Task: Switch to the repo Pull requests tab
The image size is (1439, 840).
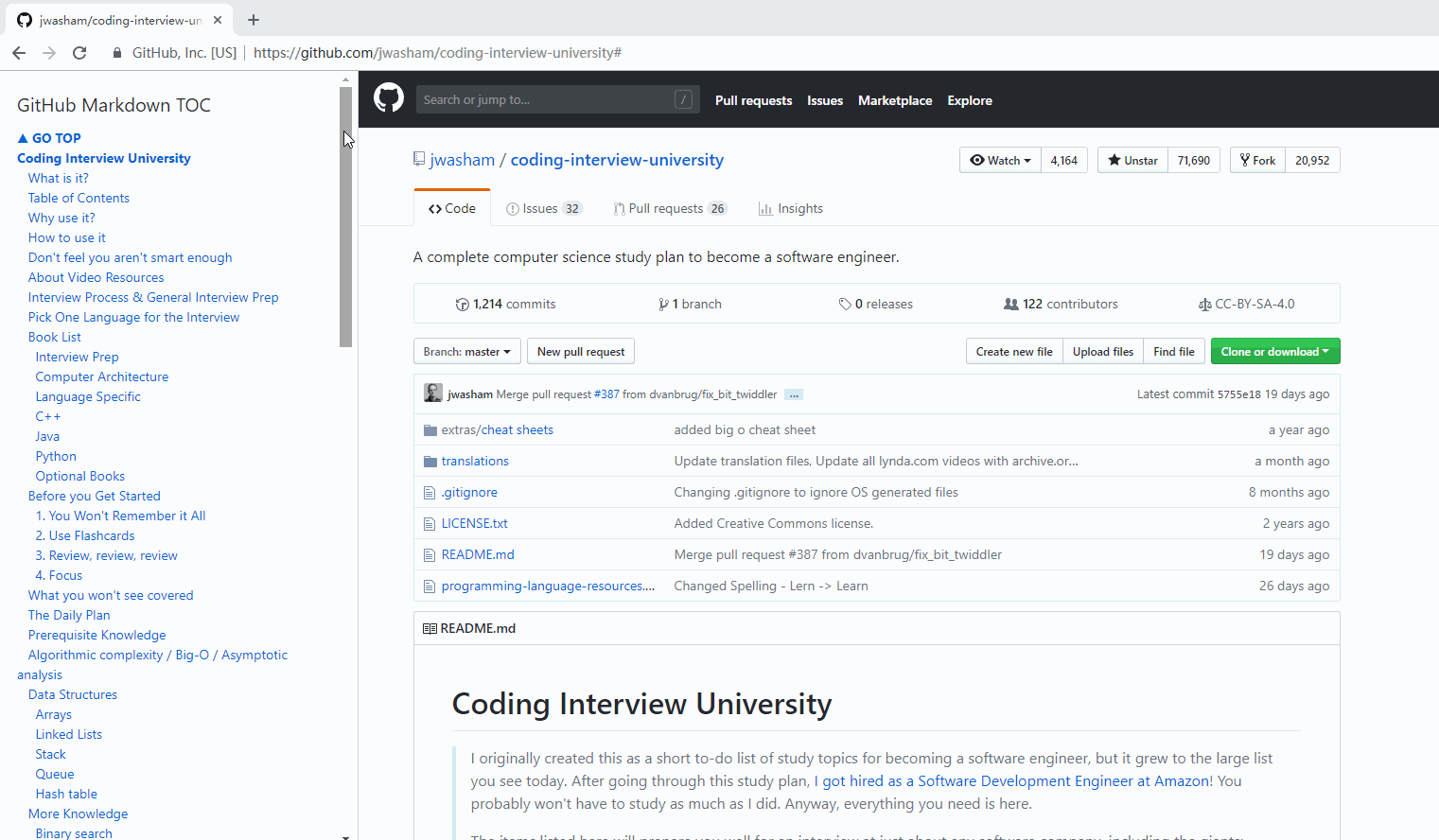Action: coord(670,209)
